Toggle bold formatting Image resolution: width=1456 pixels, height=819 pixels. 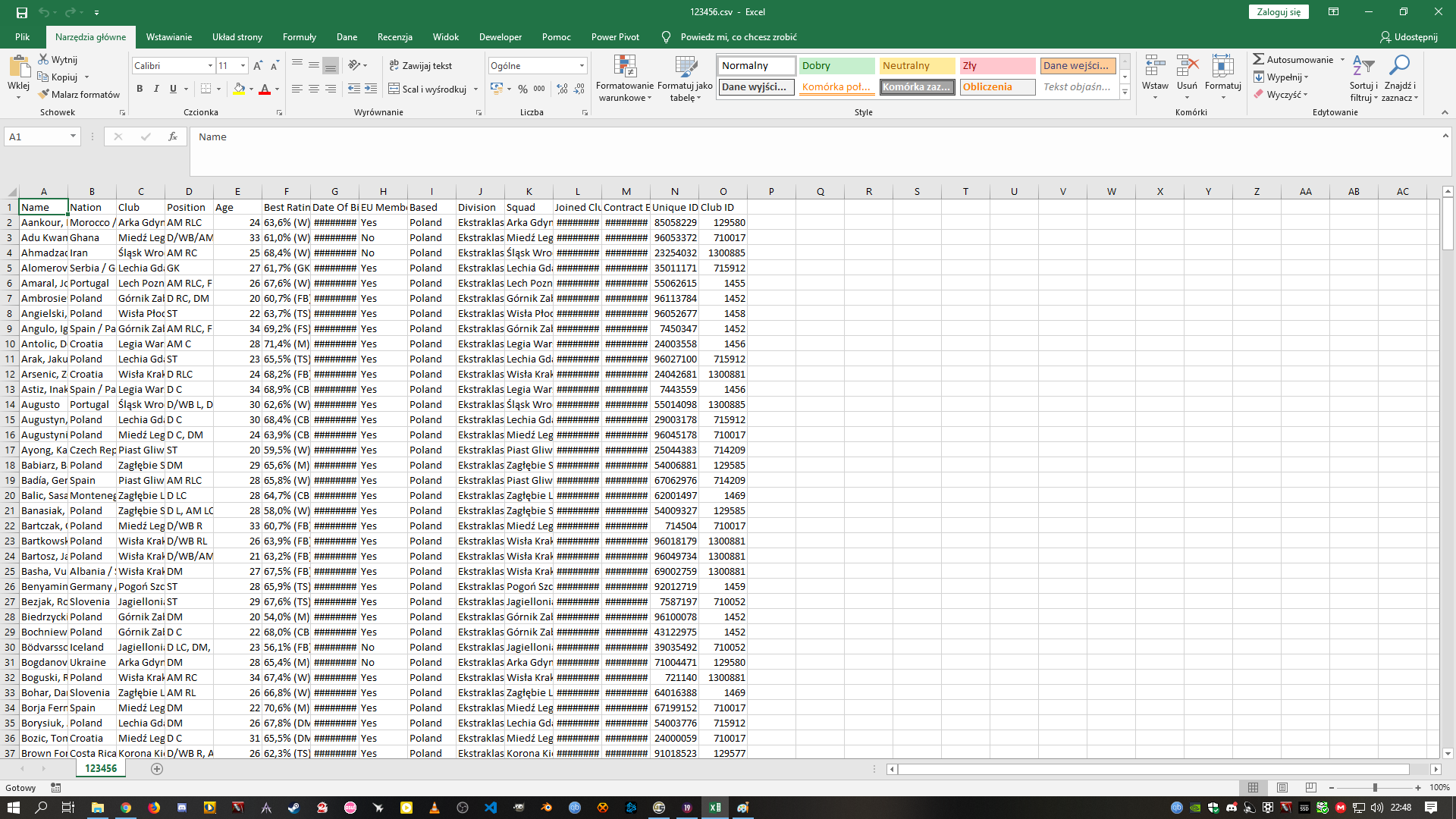(140, 89)
